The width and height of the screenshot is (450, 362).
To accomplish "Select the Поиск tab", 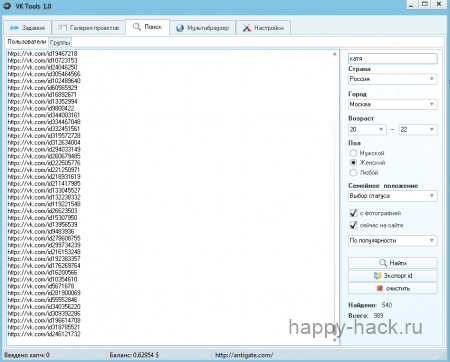I will [147, 27].
